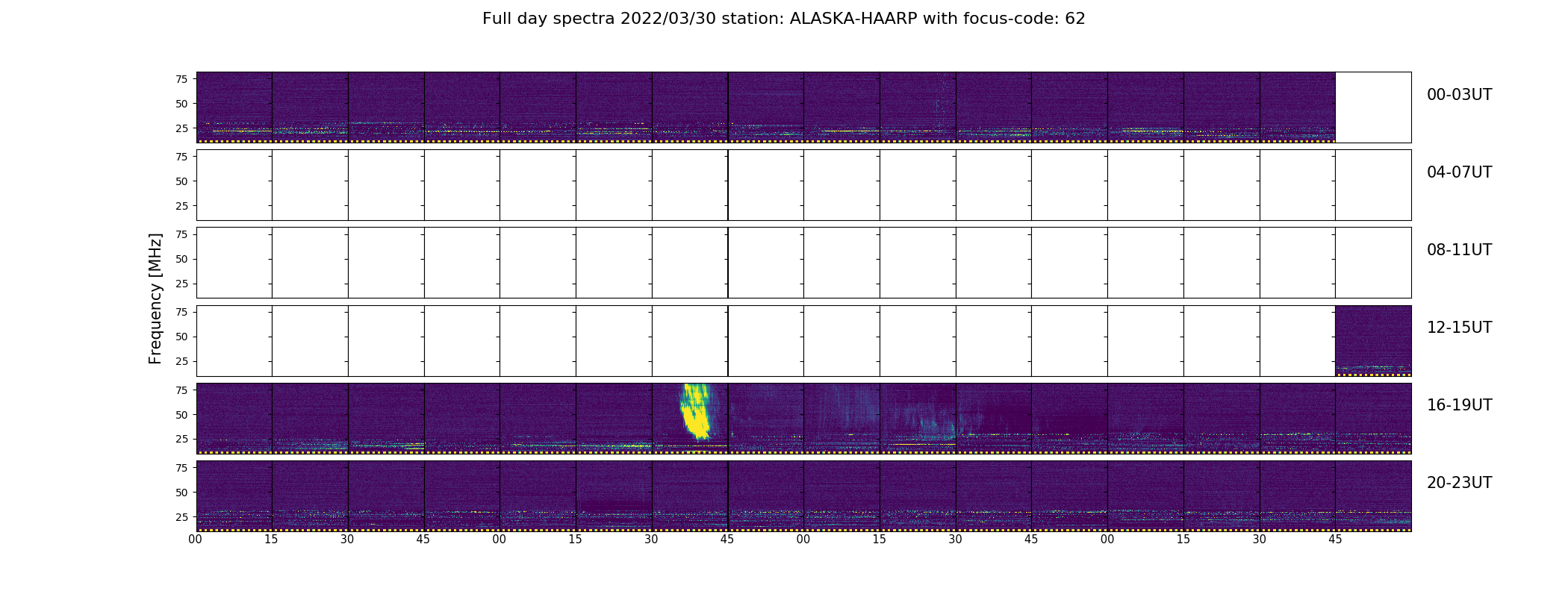The height and width of the screenshot is (597, 1568).
Task: Click the '25' tick of 12-15UT row
Action: click(181, 361)
